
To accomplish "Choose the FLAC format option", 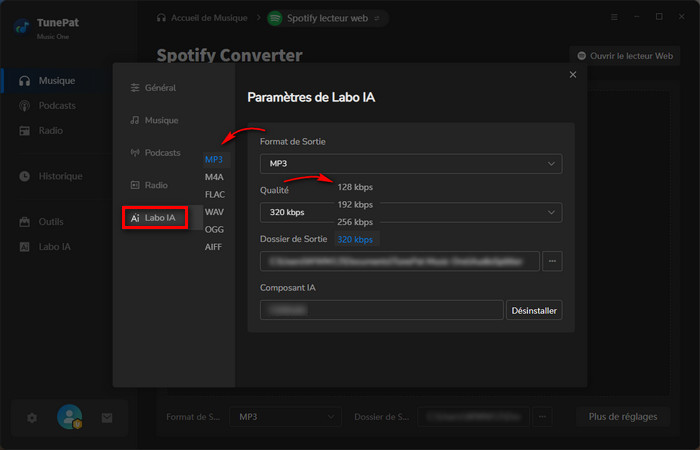I will (215, 195).
